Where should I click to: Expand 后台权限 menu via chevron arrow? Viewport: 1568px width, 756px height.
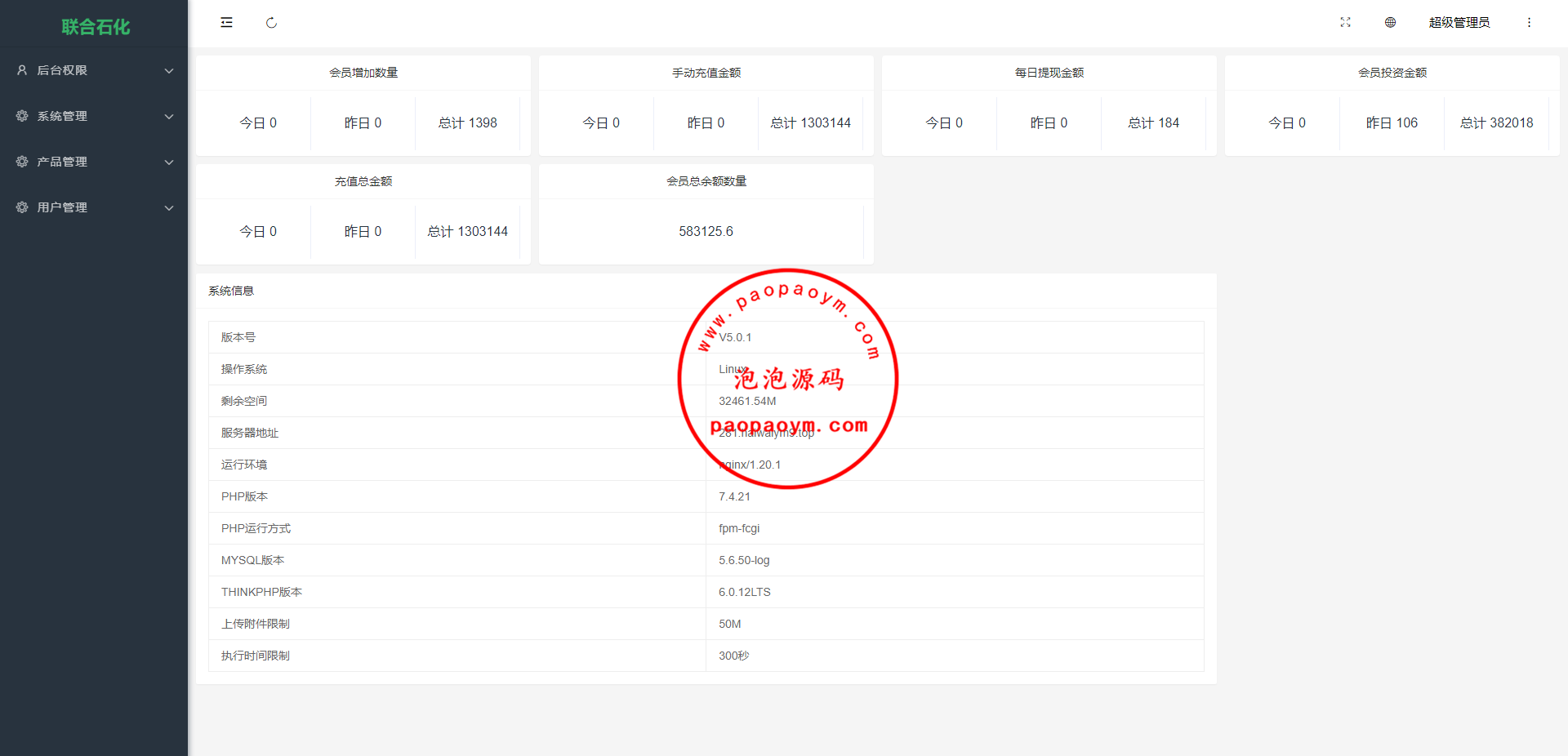[x=169, y=71]
